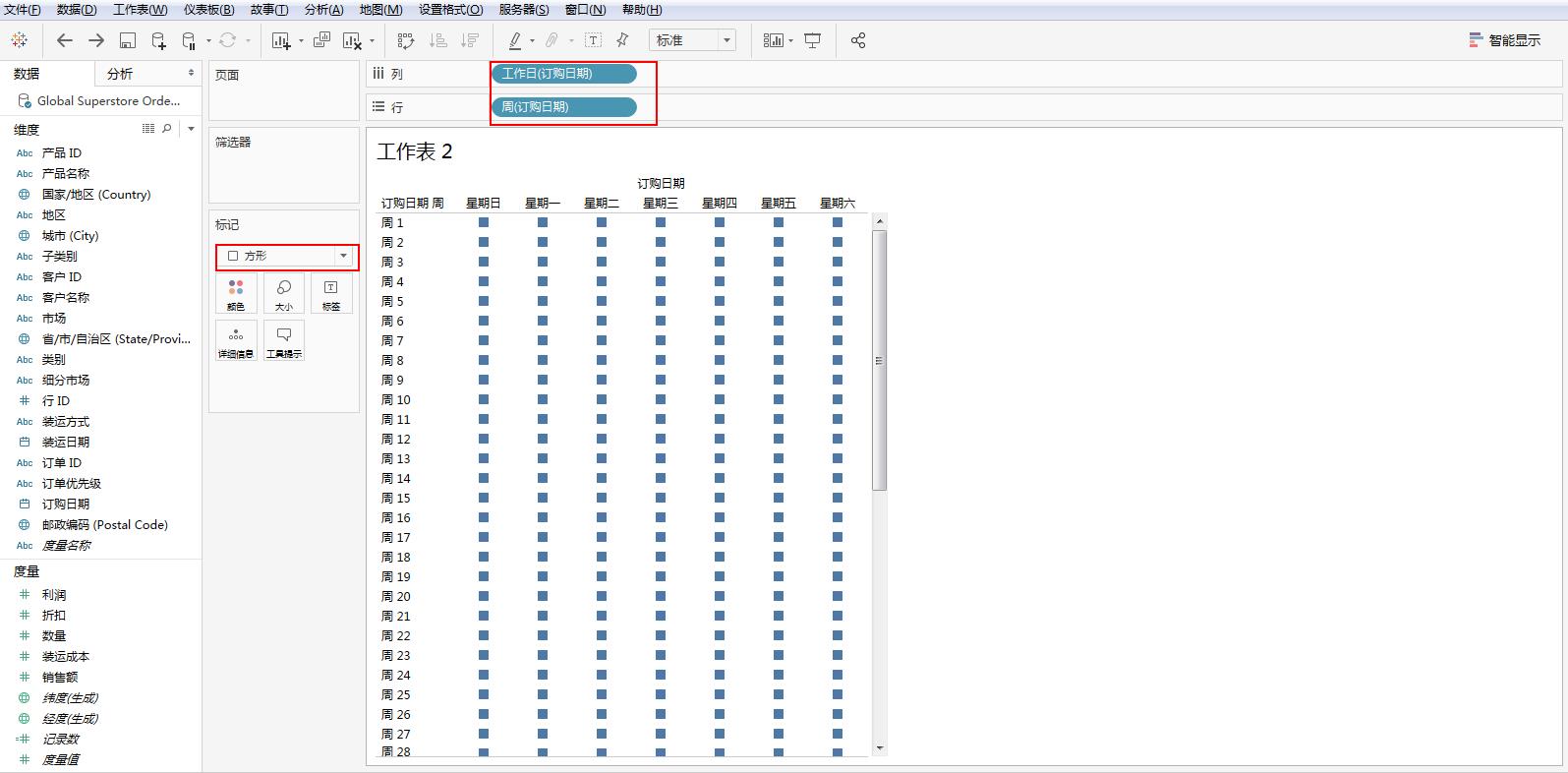Open 智能显示 Show Me panel
The height and width of the screenshot is (773, 1568).
coord(1505,40)
